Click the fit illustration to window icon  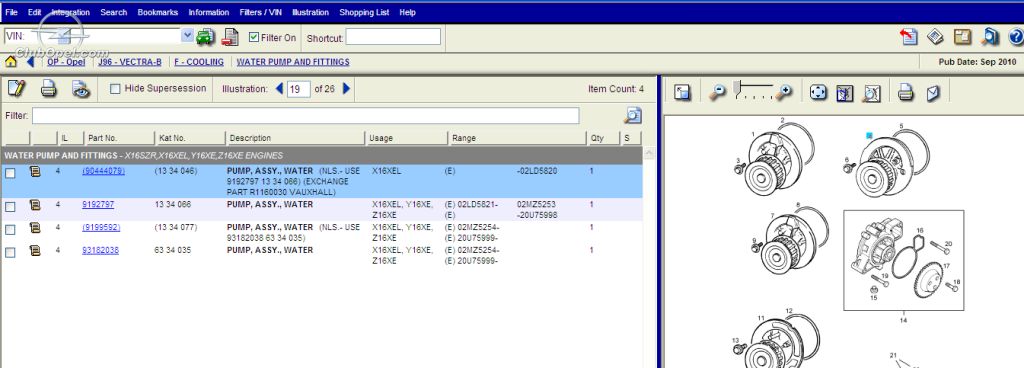[844, 93]
